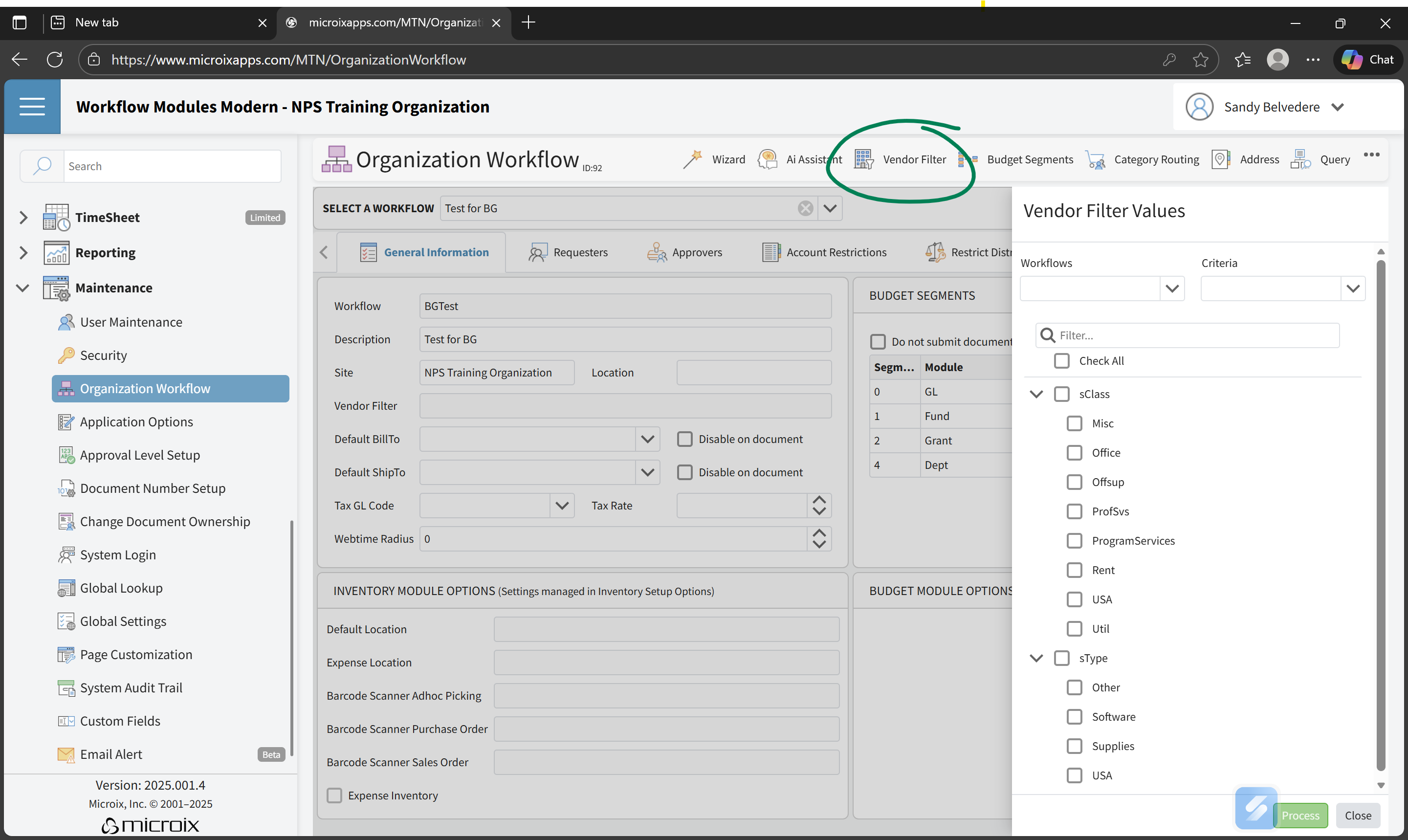The height and width of the screenshot is (840, 1408).
Task: Click the Query toolbar icon
Action: point(1301,159)
